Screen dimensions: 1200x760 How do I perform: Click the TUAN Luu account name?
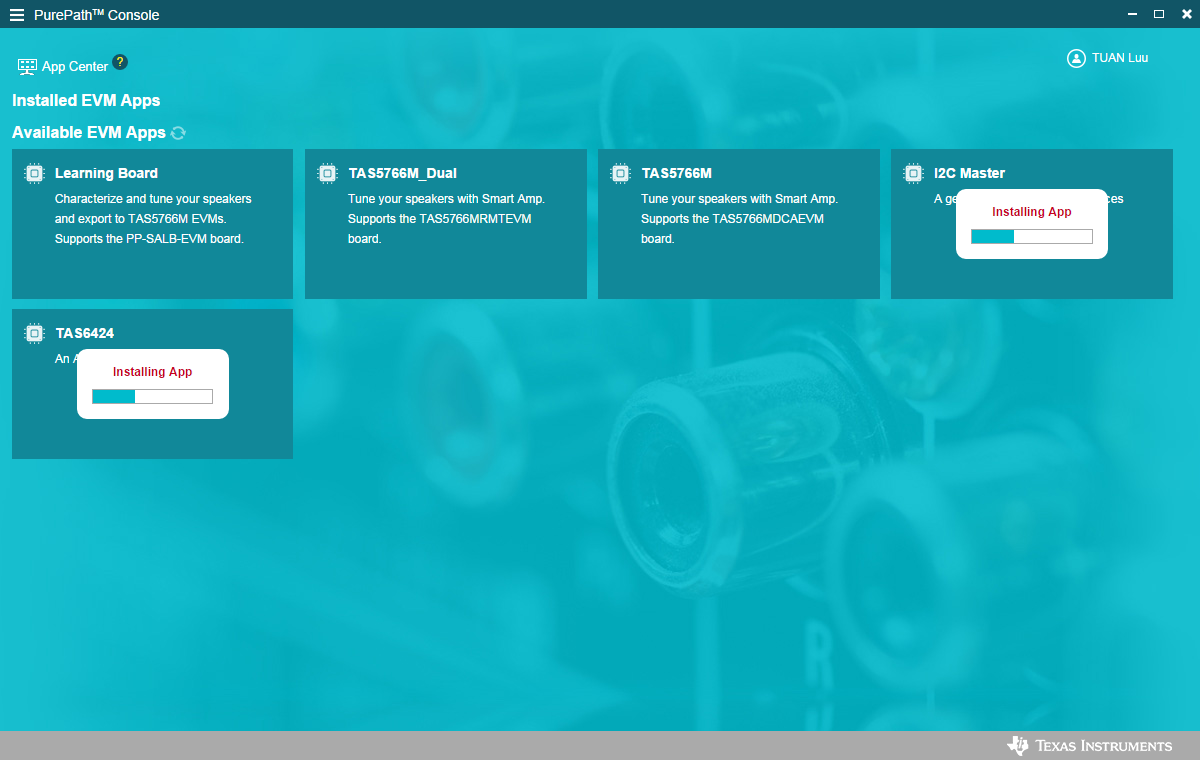1120,58
